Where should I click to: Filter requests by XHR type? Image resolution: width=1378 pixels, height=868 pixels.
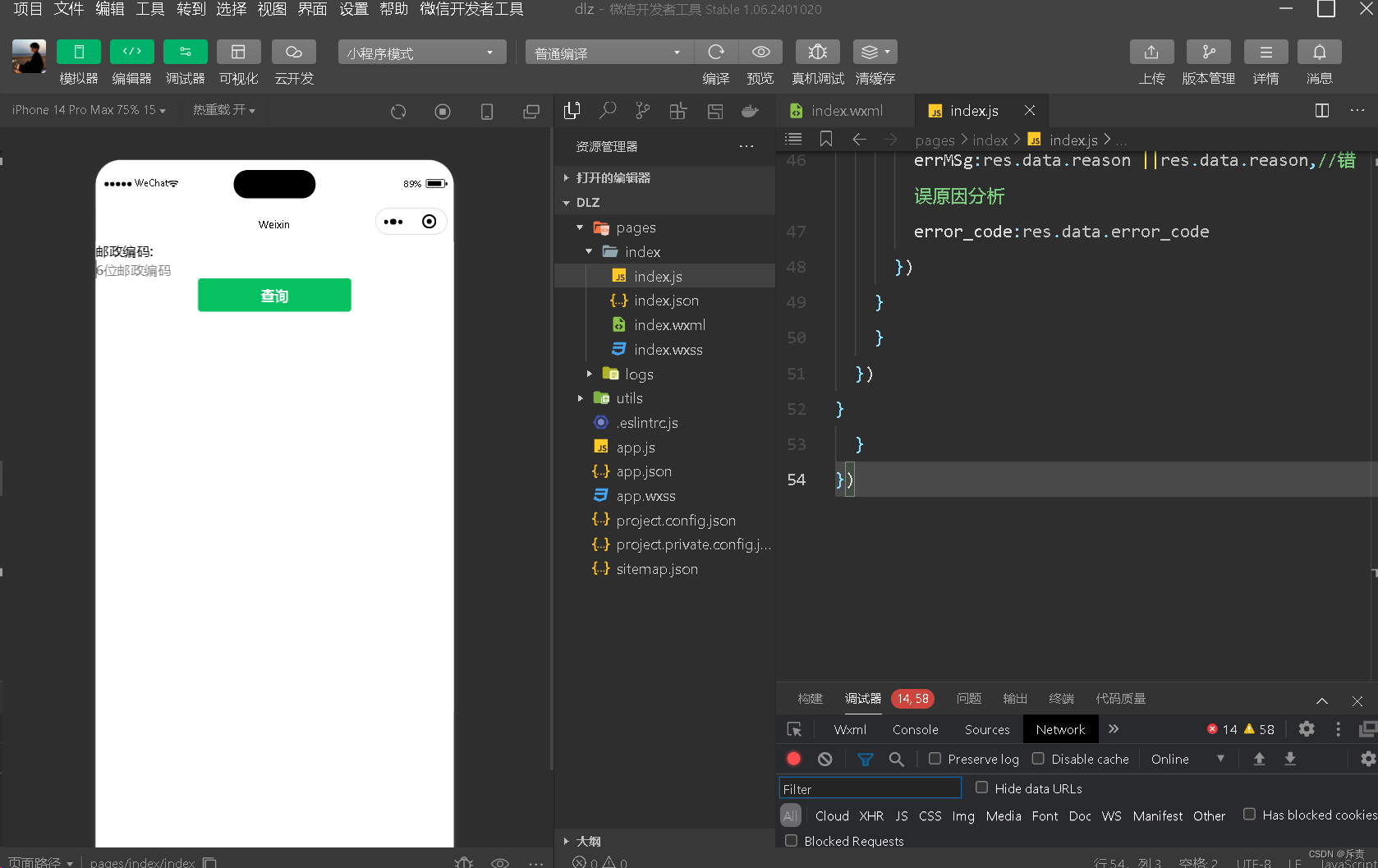pos(871,815)
